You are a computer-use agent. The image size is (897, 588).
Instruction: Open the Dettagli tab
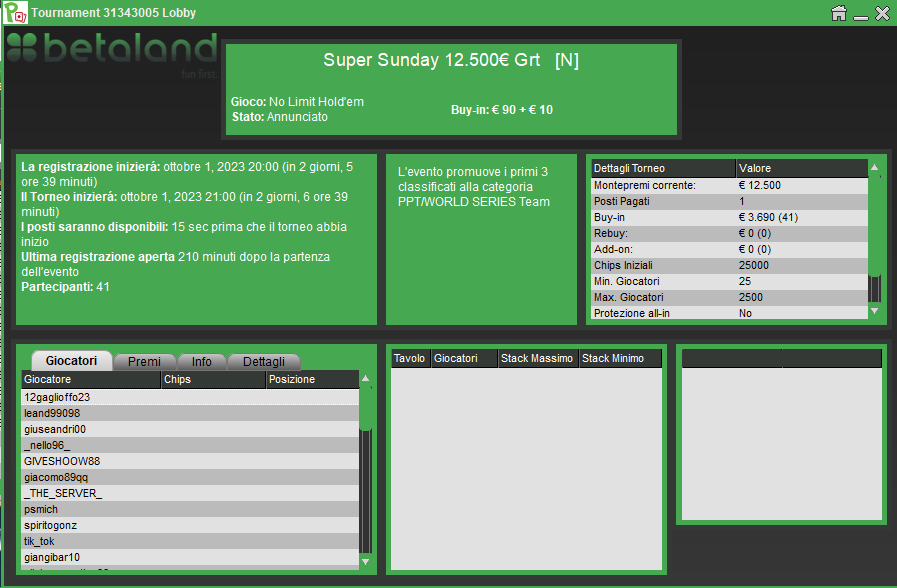pyautogui.click(x=264, y=361)
